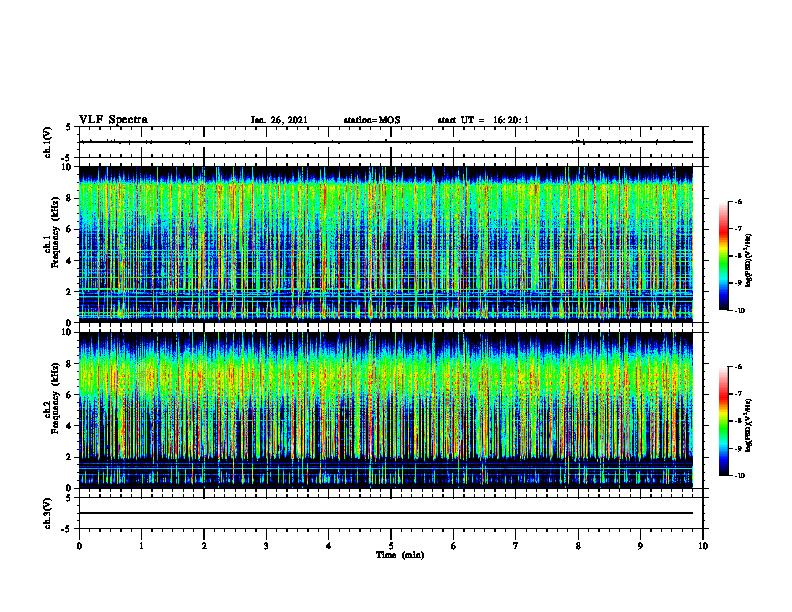The height and width of the screenshot is (612, 792).
Task: Click the "0" tick on the time axis
Action: click(x=79, y=546)
